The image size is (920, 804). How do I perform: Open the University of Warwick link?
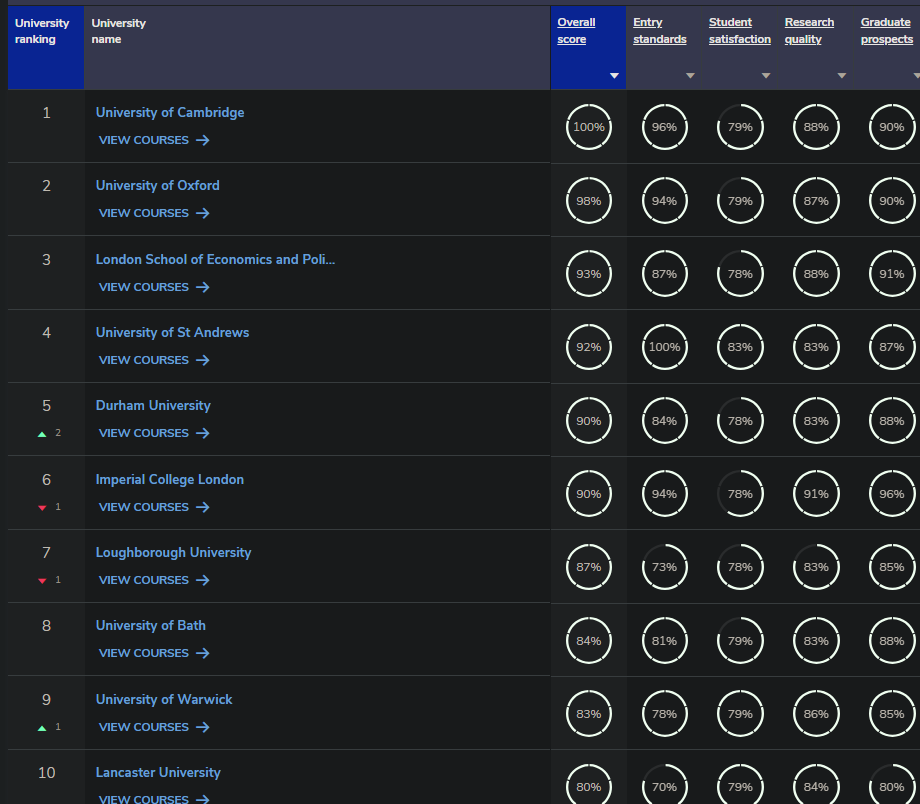(x=164, y=700)
